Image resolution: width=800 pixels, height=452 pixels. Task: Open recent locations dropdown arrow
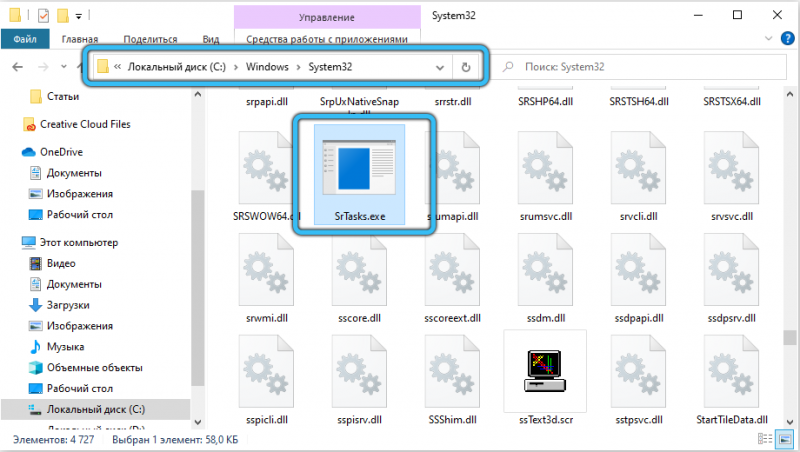click(63, 67)
